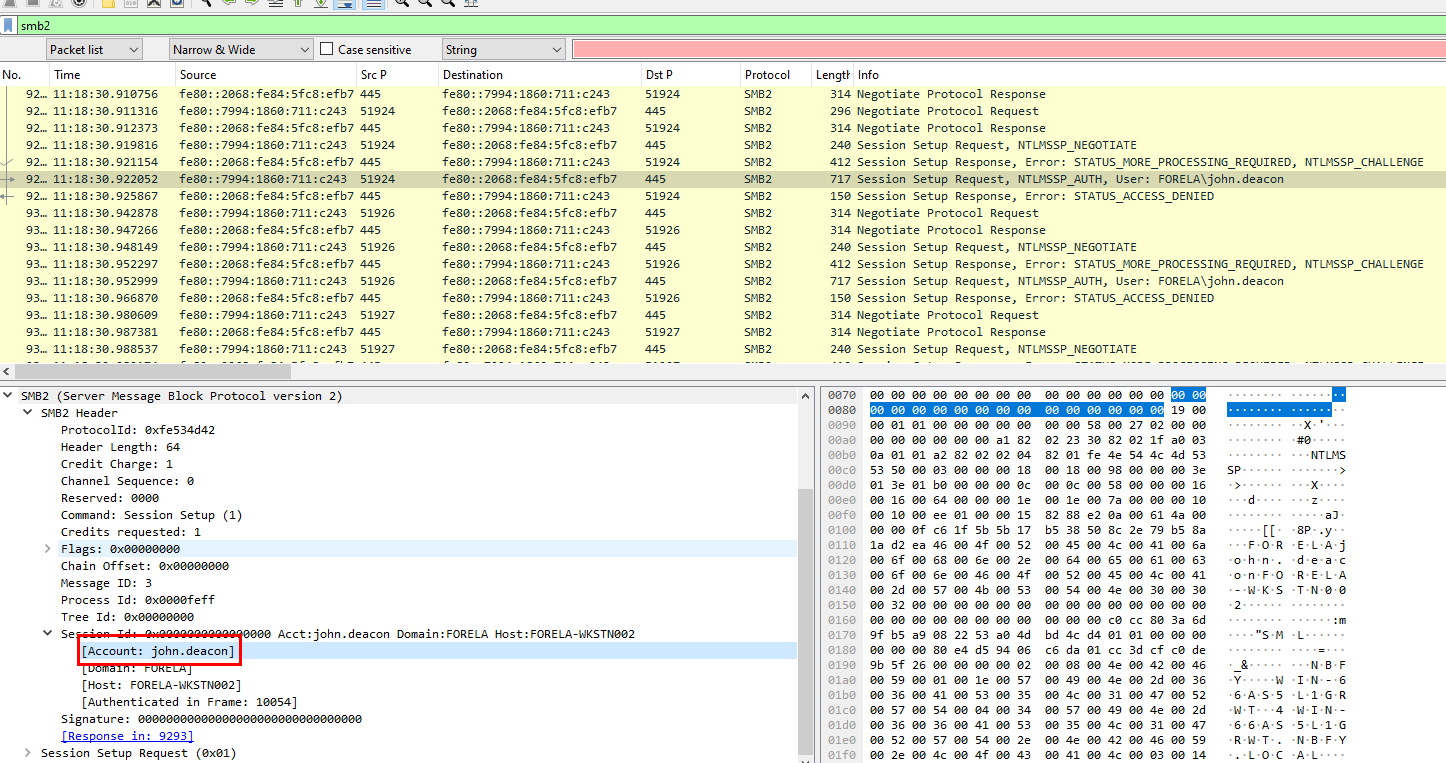Screen dimensions: 1446x763
Task: Toggle the colorize packet list toolbar icon
Action: pyautogui.click(x=372, y=3)
